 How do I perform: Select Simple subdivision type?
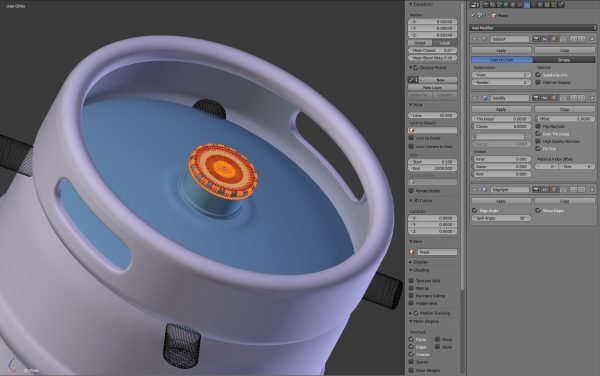(x=564, y=60)
